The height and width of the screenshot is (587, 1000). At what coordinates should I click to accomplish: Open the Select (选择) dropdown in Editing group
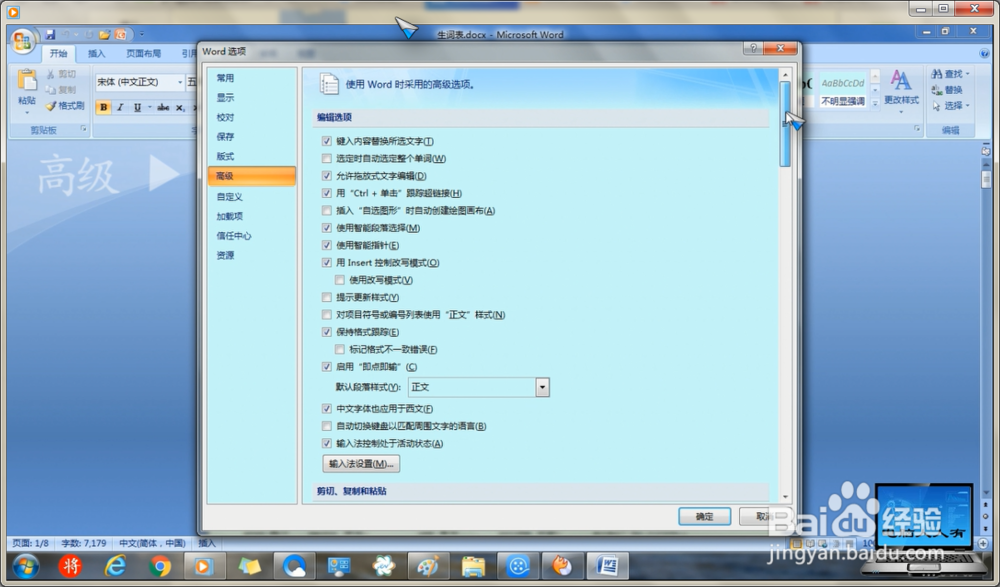click(950, 105)
